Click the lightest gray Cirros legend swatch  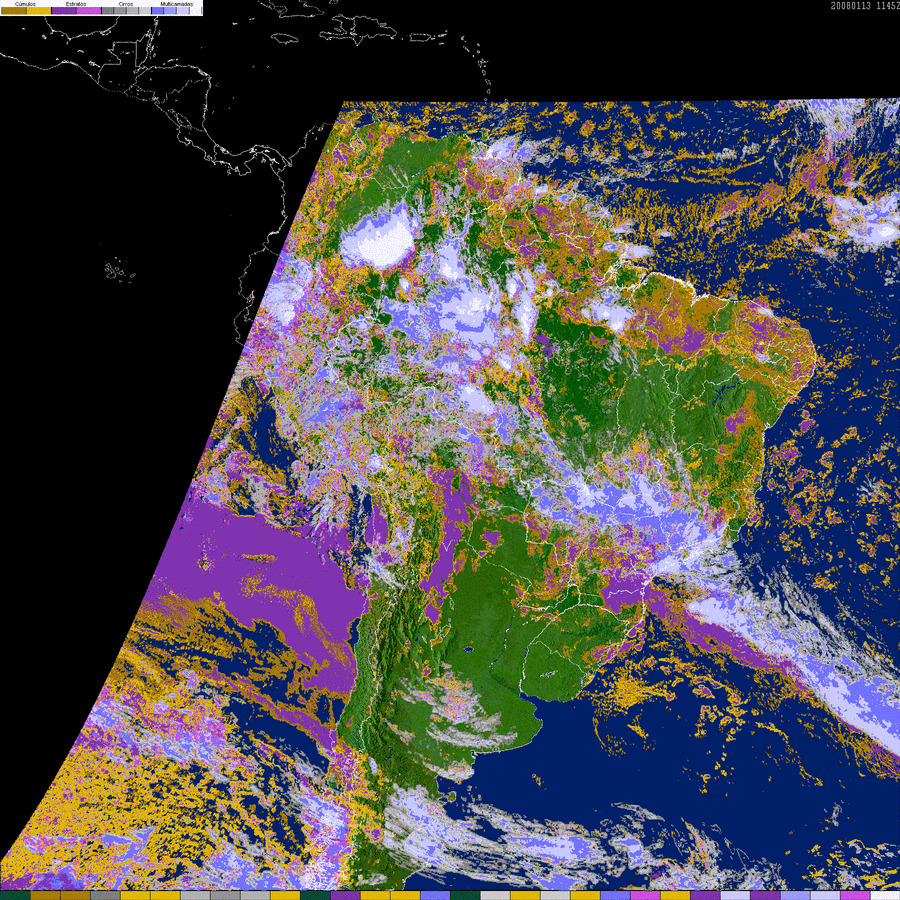tap(145, 10)
